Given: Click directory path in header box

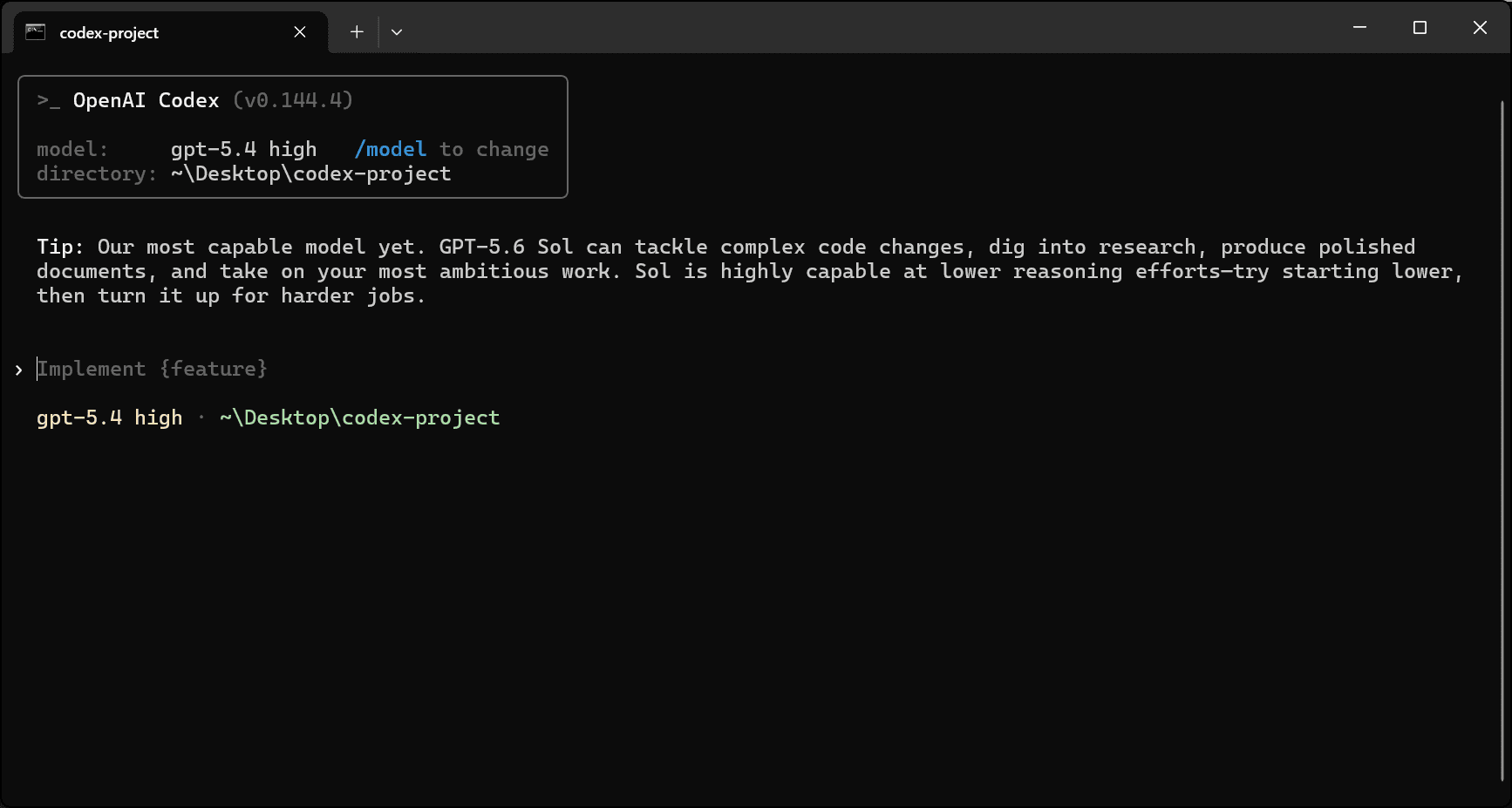Looking at the screenshot, I should 310,173.
